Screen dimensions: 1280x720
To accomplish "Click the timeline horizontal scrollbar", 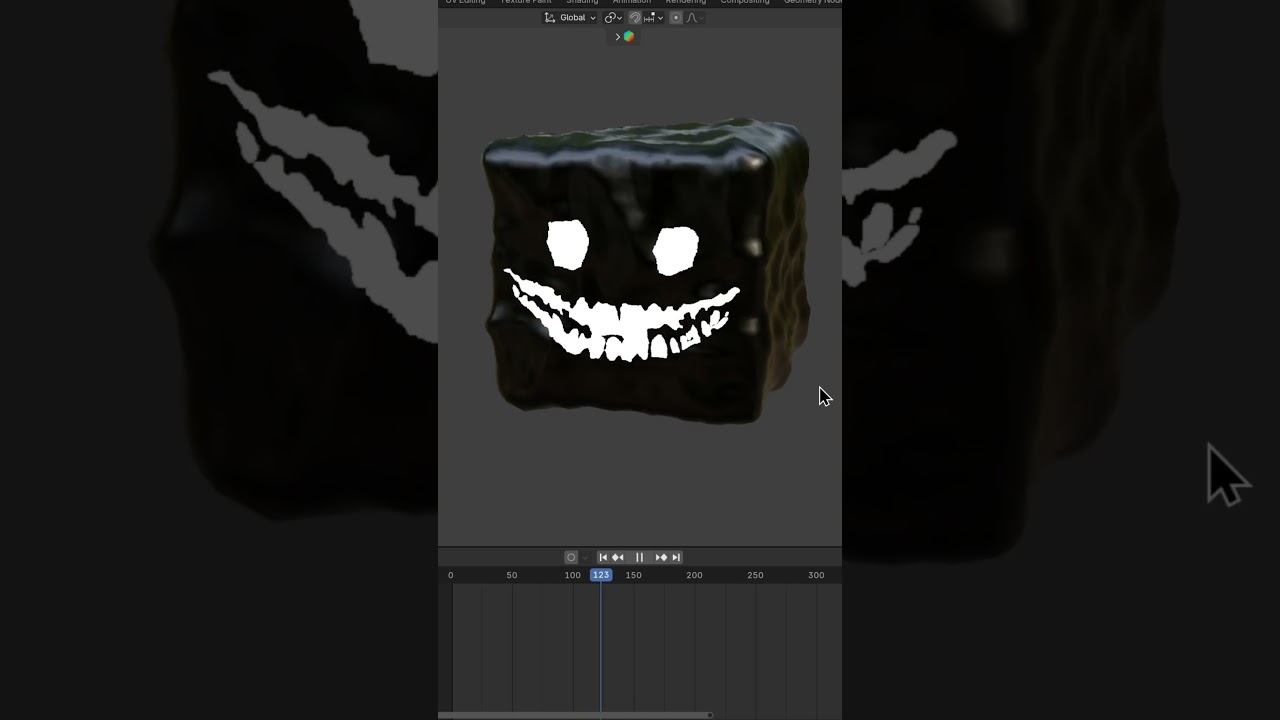I will tap(575, 715).
